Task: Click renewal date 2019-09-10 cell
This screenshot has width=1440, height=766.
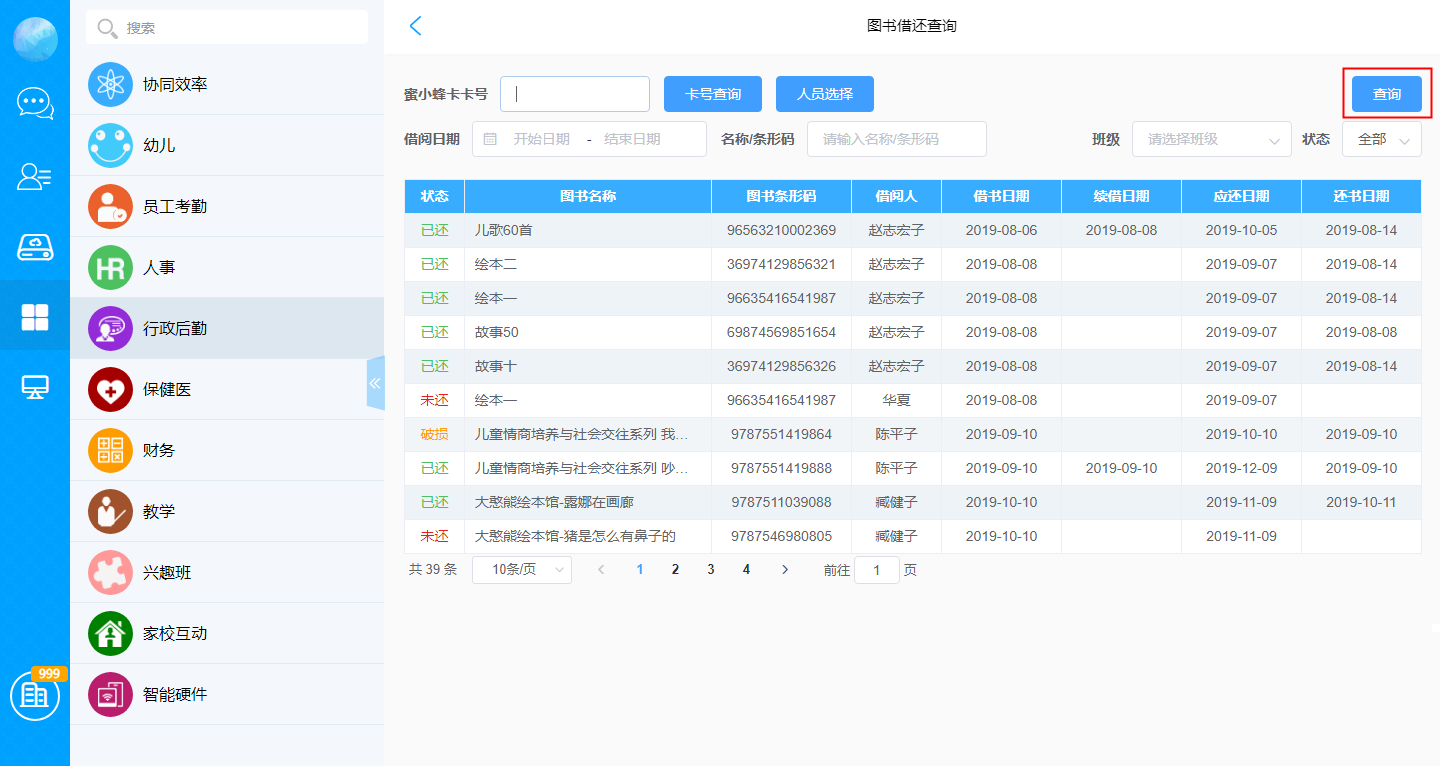Action: [1121, 469]
